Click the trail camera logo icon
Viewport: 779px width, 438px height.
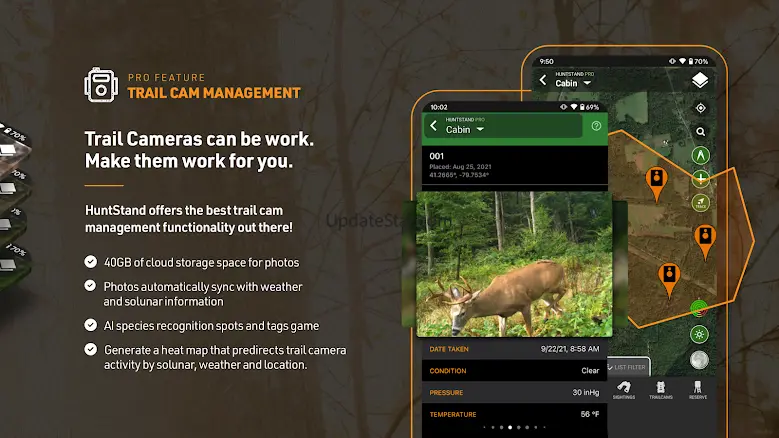[x=101, y=85]
